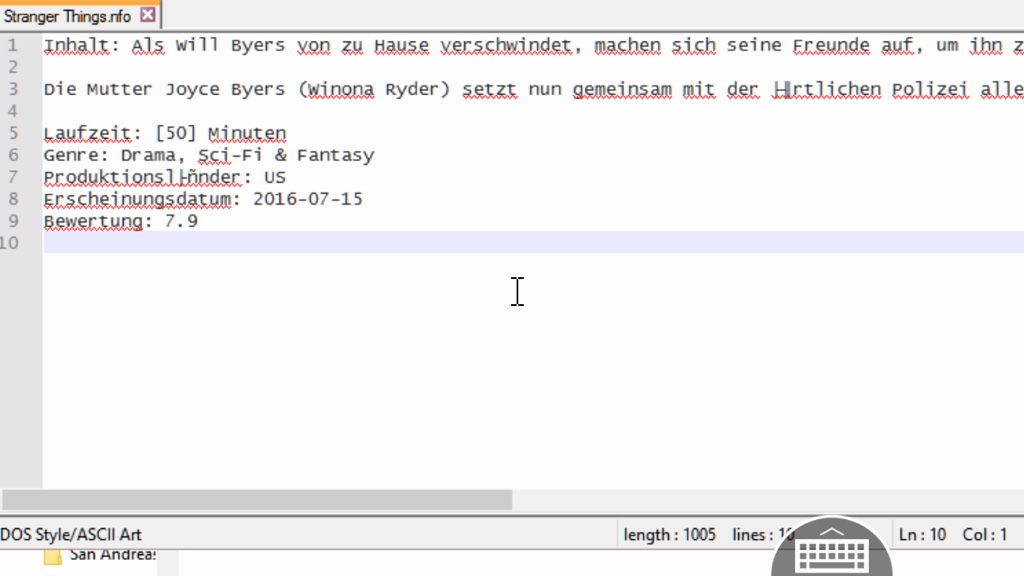Click the word gemeinsam in line 3
This screenshot has height=576, width=1024.
(x=622, y=89)
